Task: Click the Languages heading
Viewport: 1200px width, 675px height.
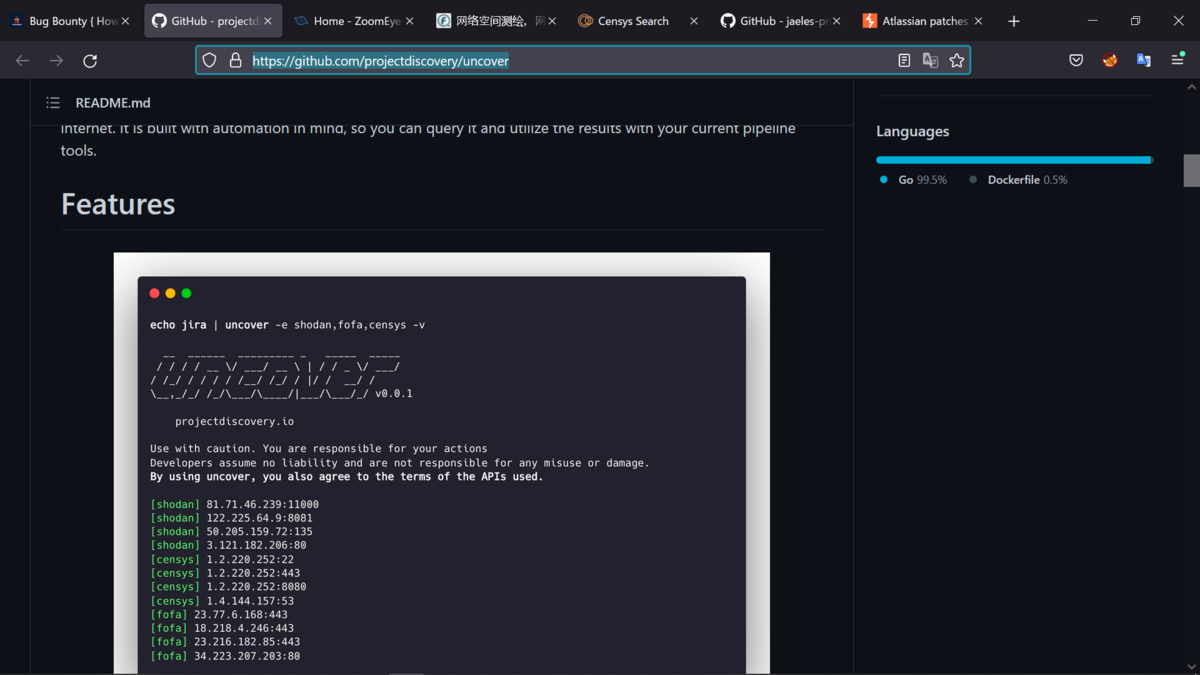Action: [913, 131]
